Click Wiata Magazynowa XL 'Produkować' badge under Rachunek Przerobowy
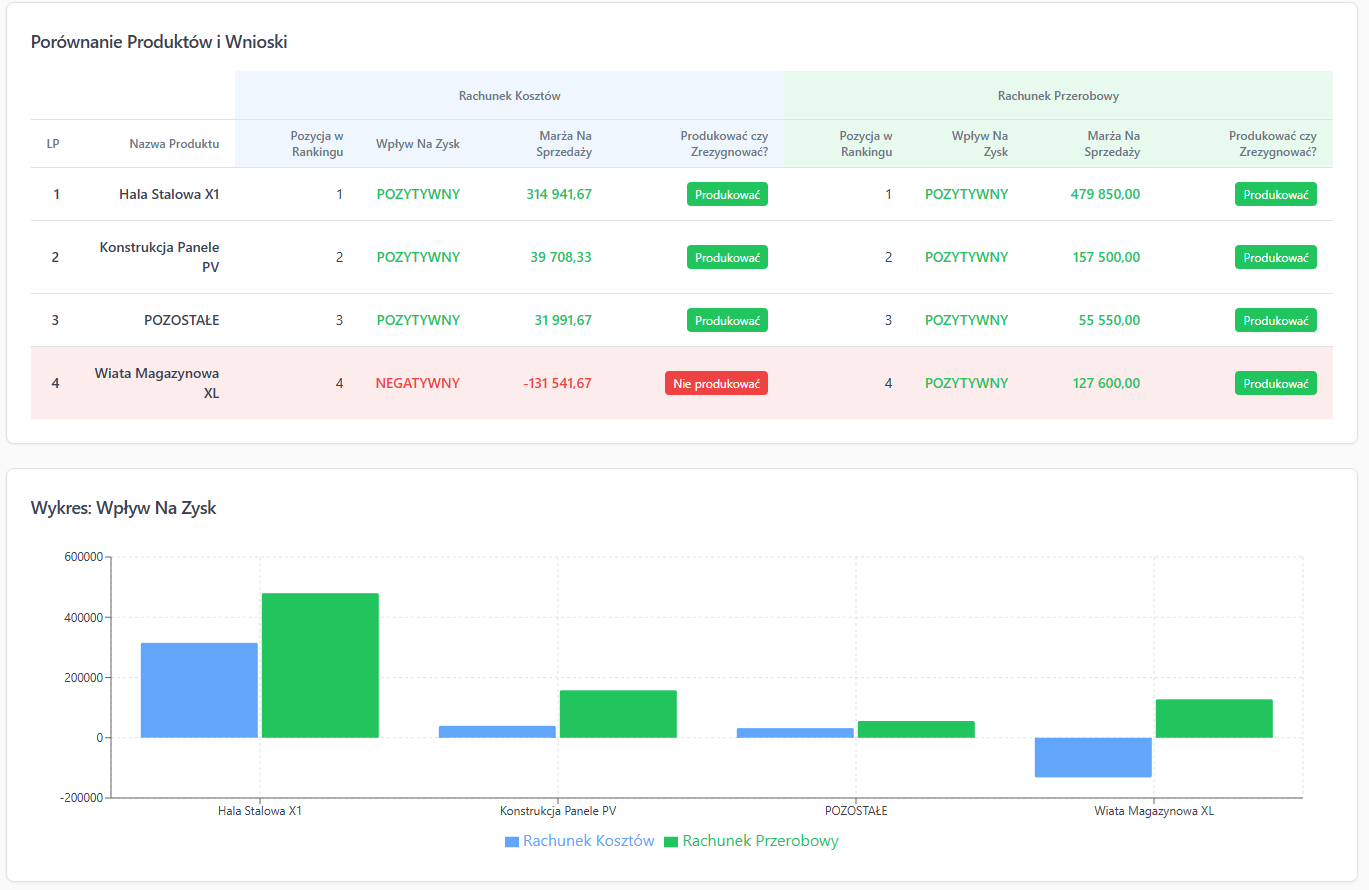The width and height of the screenshot is (1369, 890). pos(1275,383)
